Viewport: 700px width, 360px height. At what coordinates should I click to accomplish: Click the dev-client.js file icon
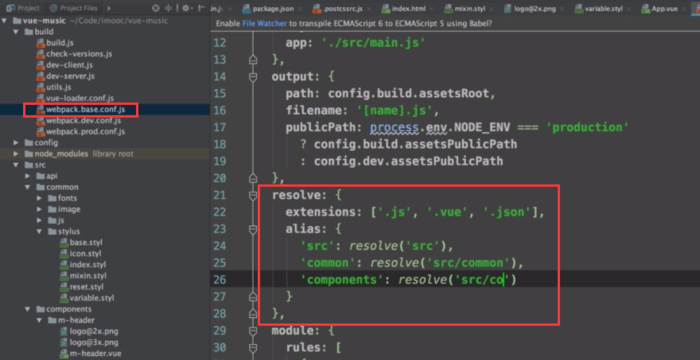(x=41, y=65)
